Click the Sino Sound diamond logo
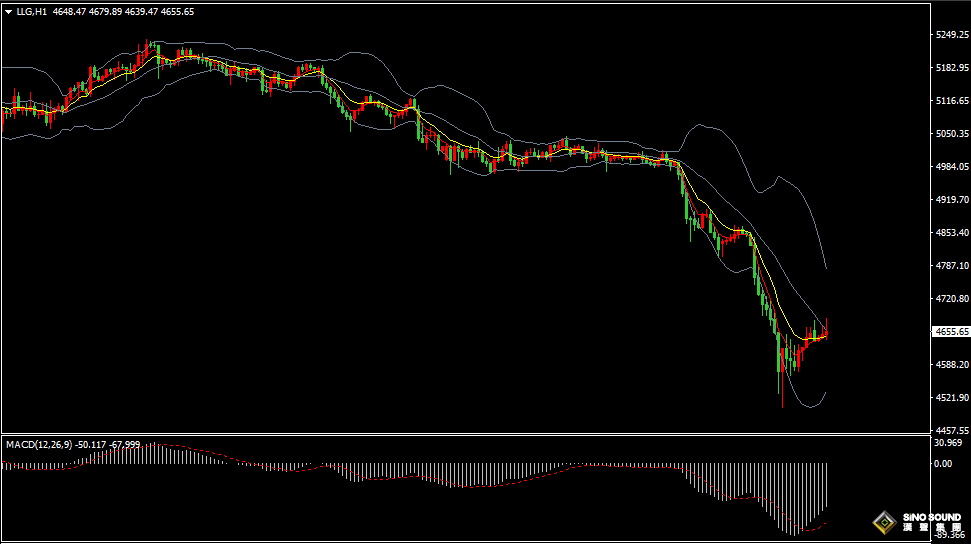 (x=884, y=522)
